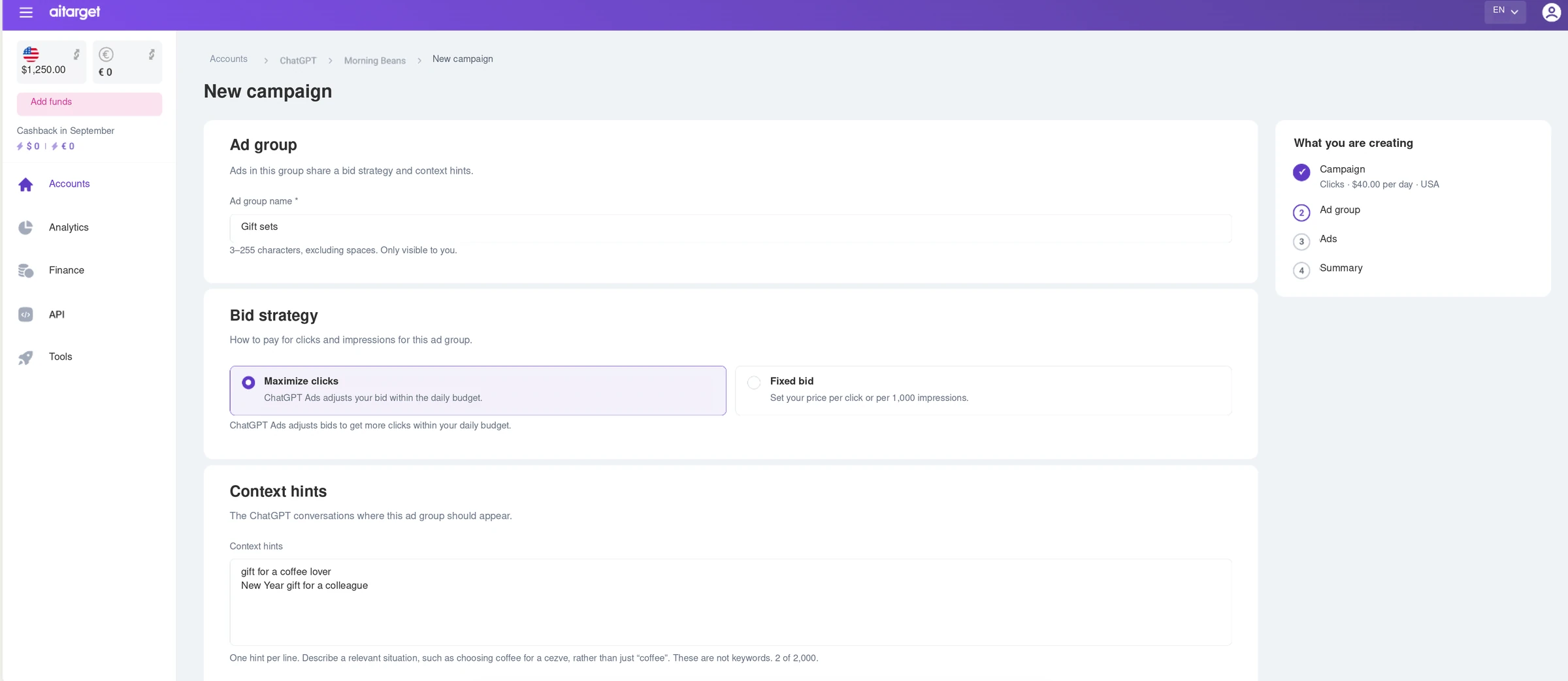Click 'Clicks · $40.00 per day · USA' text
The width and height of the screenshot is (1568, 681).
click(x=1379, y=185)
